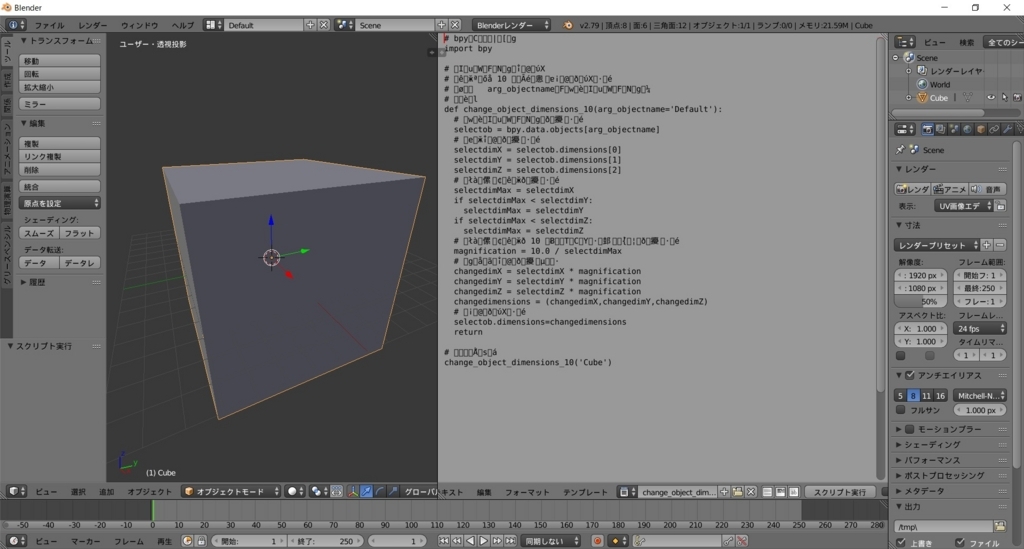1024x549 pixels.
Task: Toggle Cube visibility eye icon in outliner
Action: click(991, 97)
